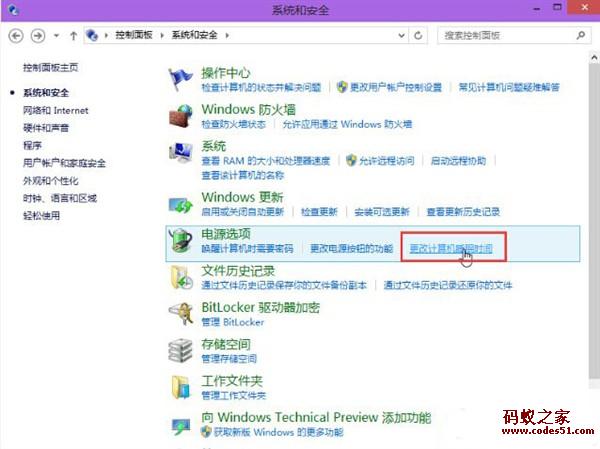Expand the arrow after 系统和安全 in the breadcrumb
600x449 pixels.
click(x=227, y=36)
